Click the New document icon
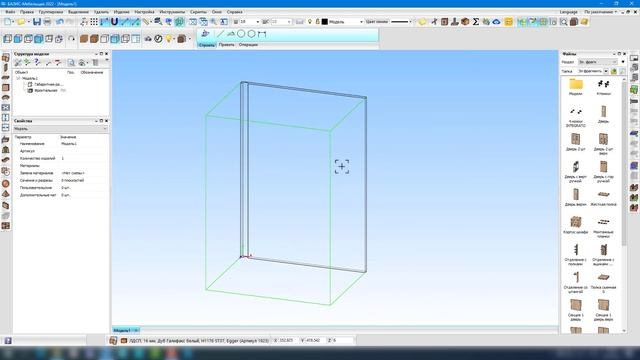 pos(8,22)
